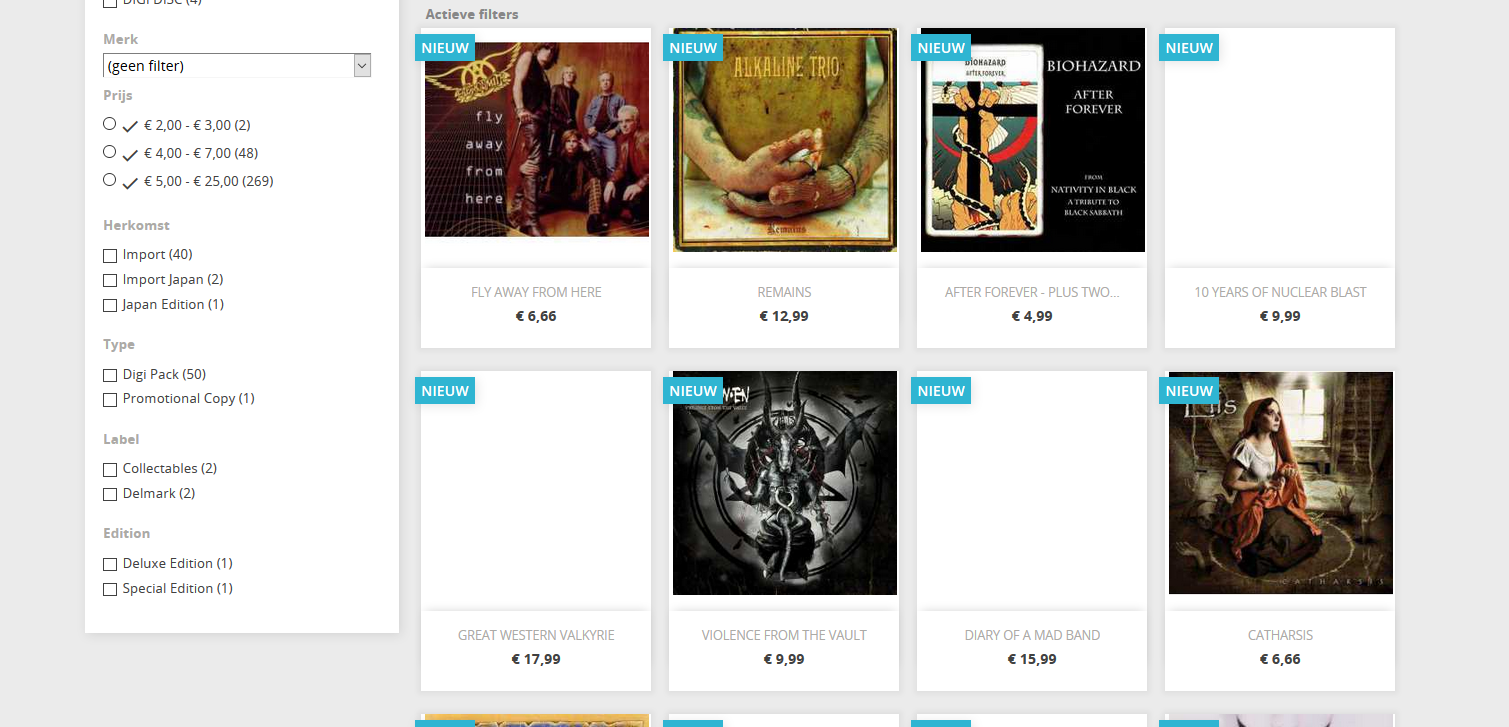This screenshot has height=727, width=1509.
Task: Tick the Import Japan (2) checkbox
Action: 110,281
